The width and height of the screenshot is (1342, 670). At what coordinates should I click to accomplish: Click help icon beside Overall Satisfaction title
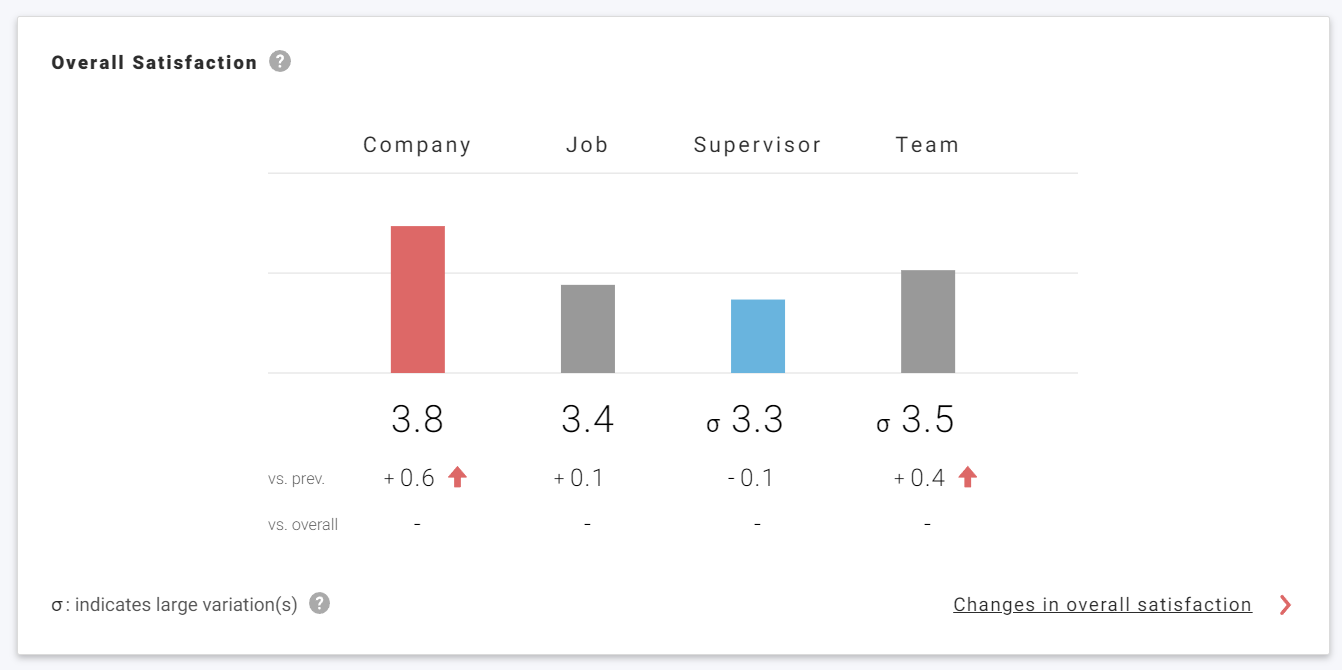[281, 62]
